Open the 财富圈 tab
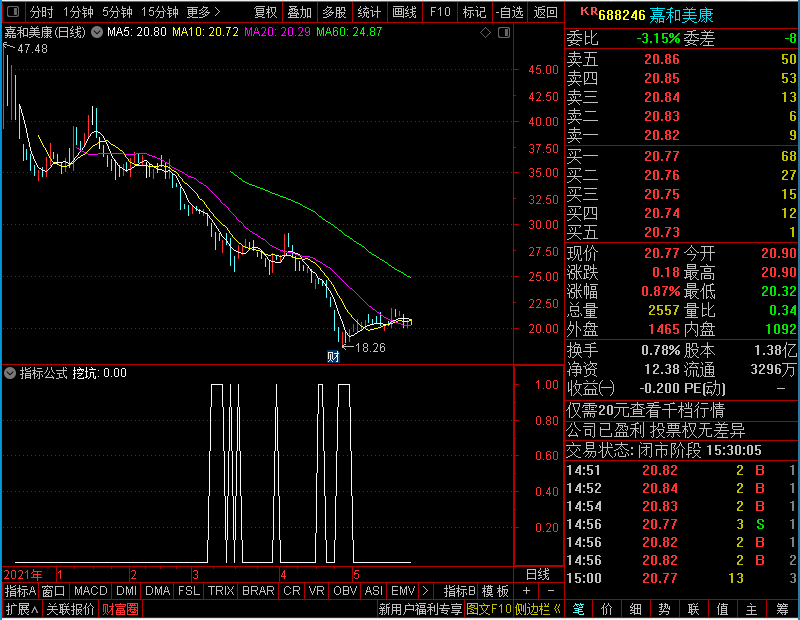 [x=120, y=609]
